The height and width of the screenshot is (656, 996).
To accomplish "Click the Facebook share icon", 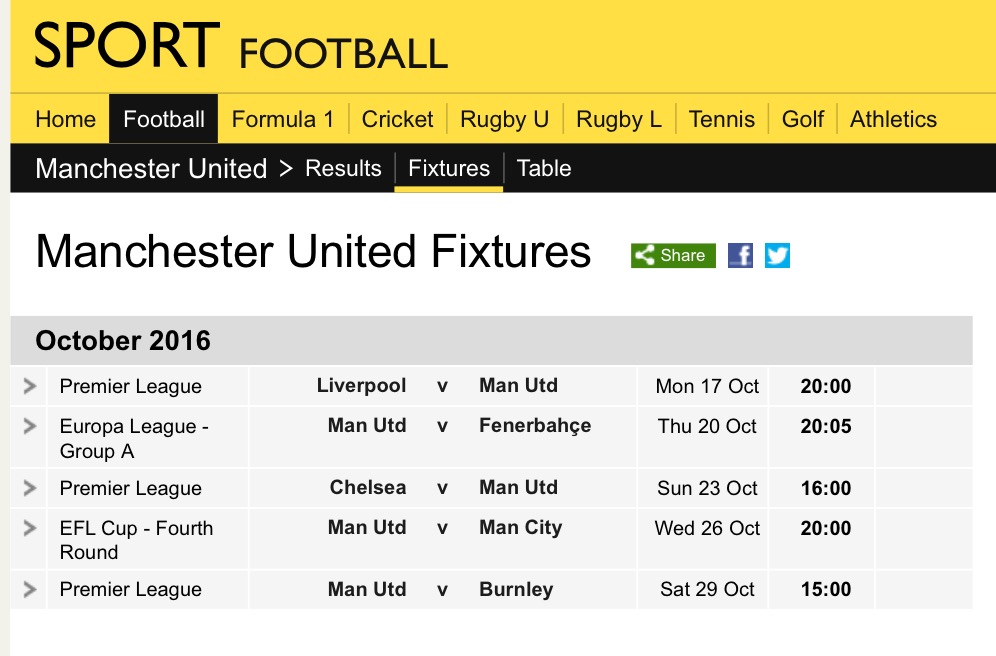I will pyautogui.click(x=740, y=256).
